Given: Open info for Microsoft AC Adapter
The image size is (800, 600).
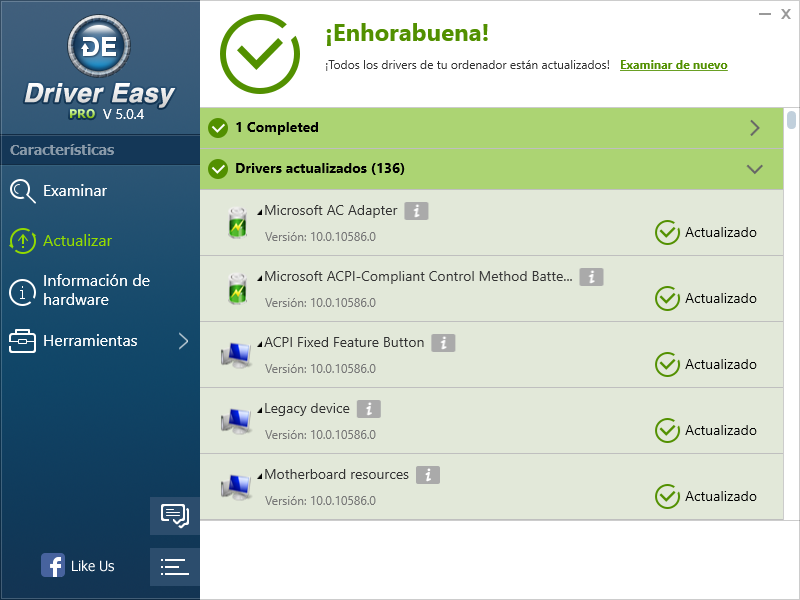Looking at the screenshot, I should 416,211.
